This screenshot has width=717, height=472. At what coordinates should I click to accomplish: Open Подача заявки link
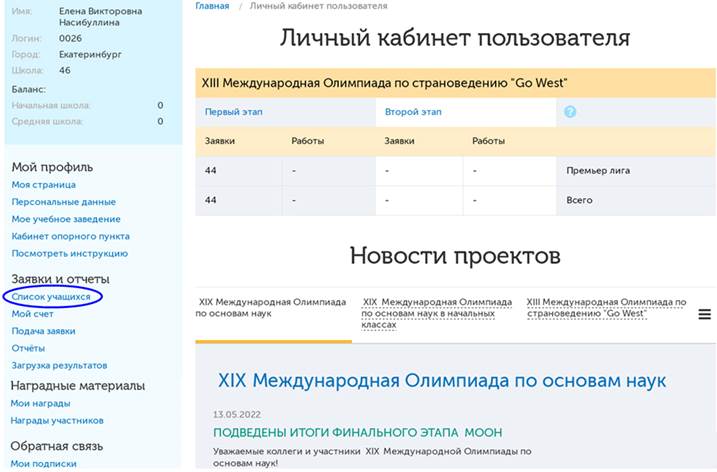pyautogui.click(x=43, y=331)
